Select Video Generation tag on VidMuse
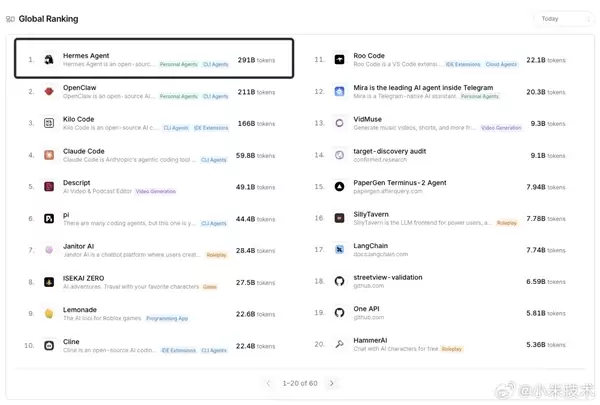This screenshot has height=405, width=600. click(501, 128)
